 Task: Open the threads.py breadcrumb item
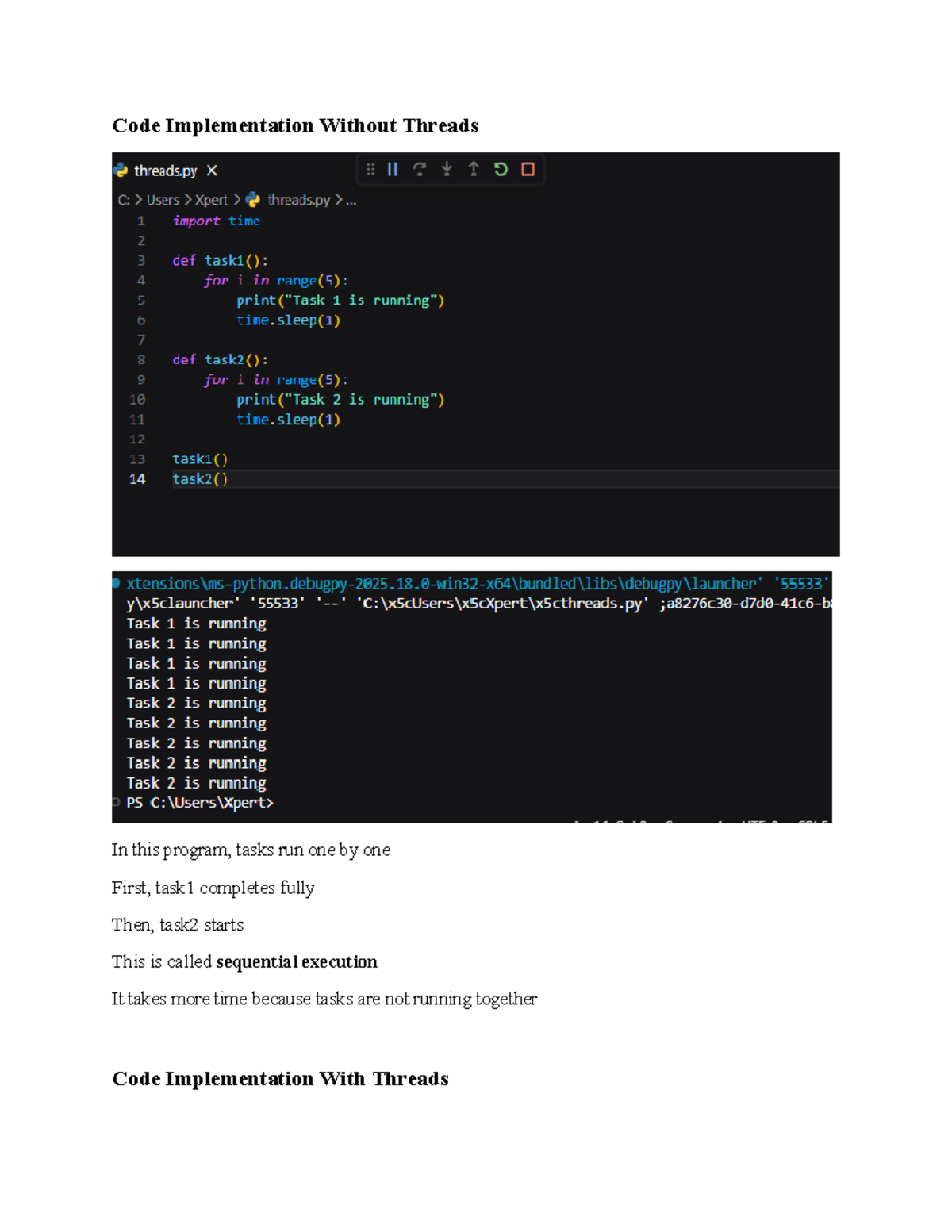(298, 200)
